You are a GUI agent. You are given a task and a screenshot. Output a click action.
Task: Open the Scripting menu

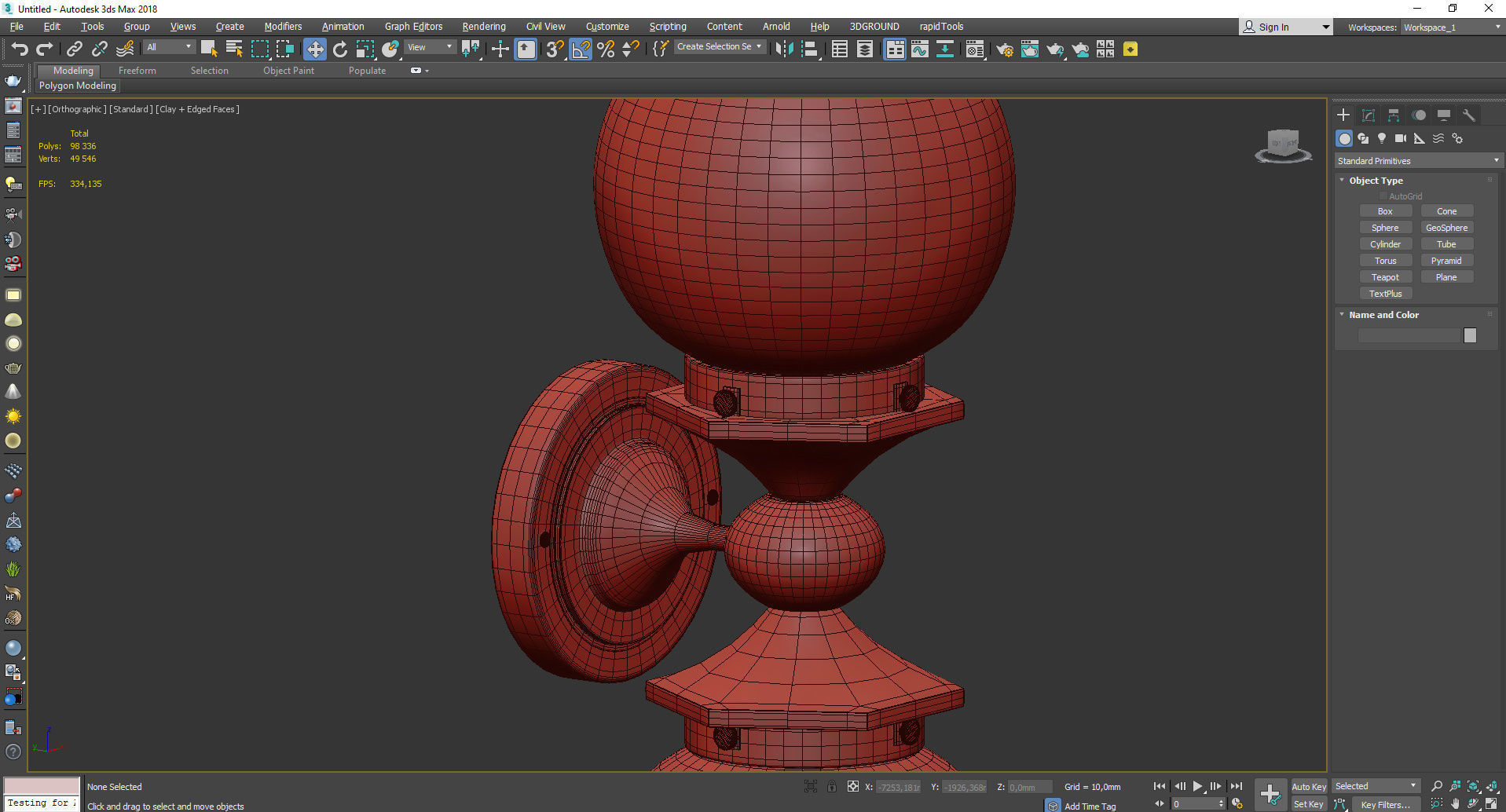tap(668, 26)
